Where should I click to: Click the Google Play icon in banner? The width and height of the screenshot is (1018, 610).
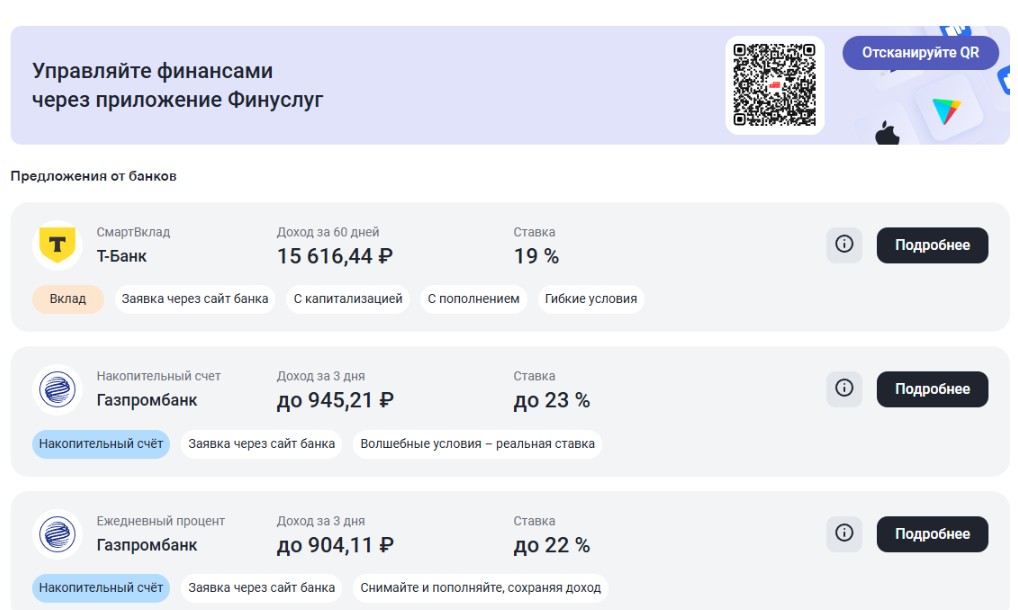coord(946,111)
